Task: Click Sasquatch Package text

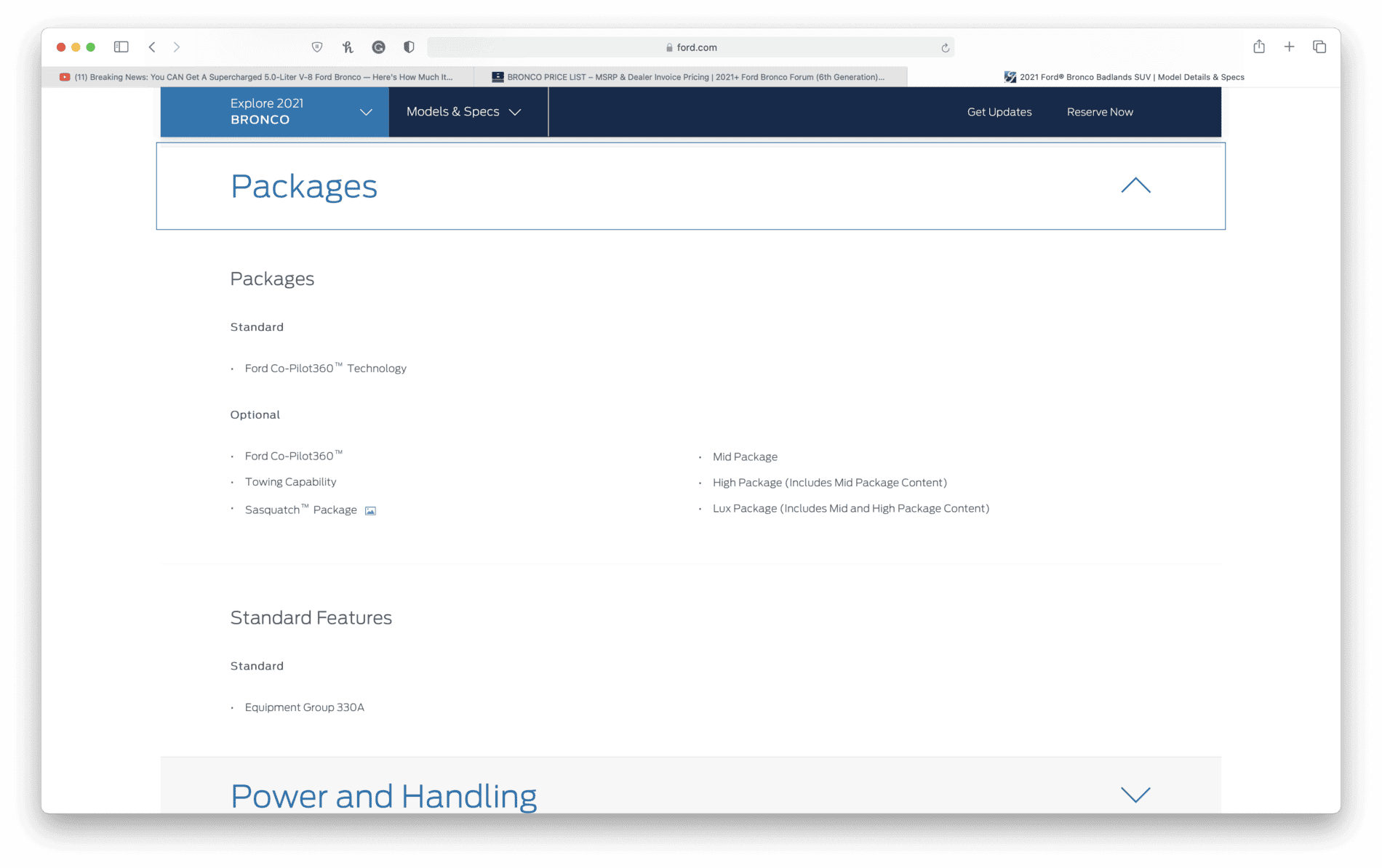Action: point(300,510)
